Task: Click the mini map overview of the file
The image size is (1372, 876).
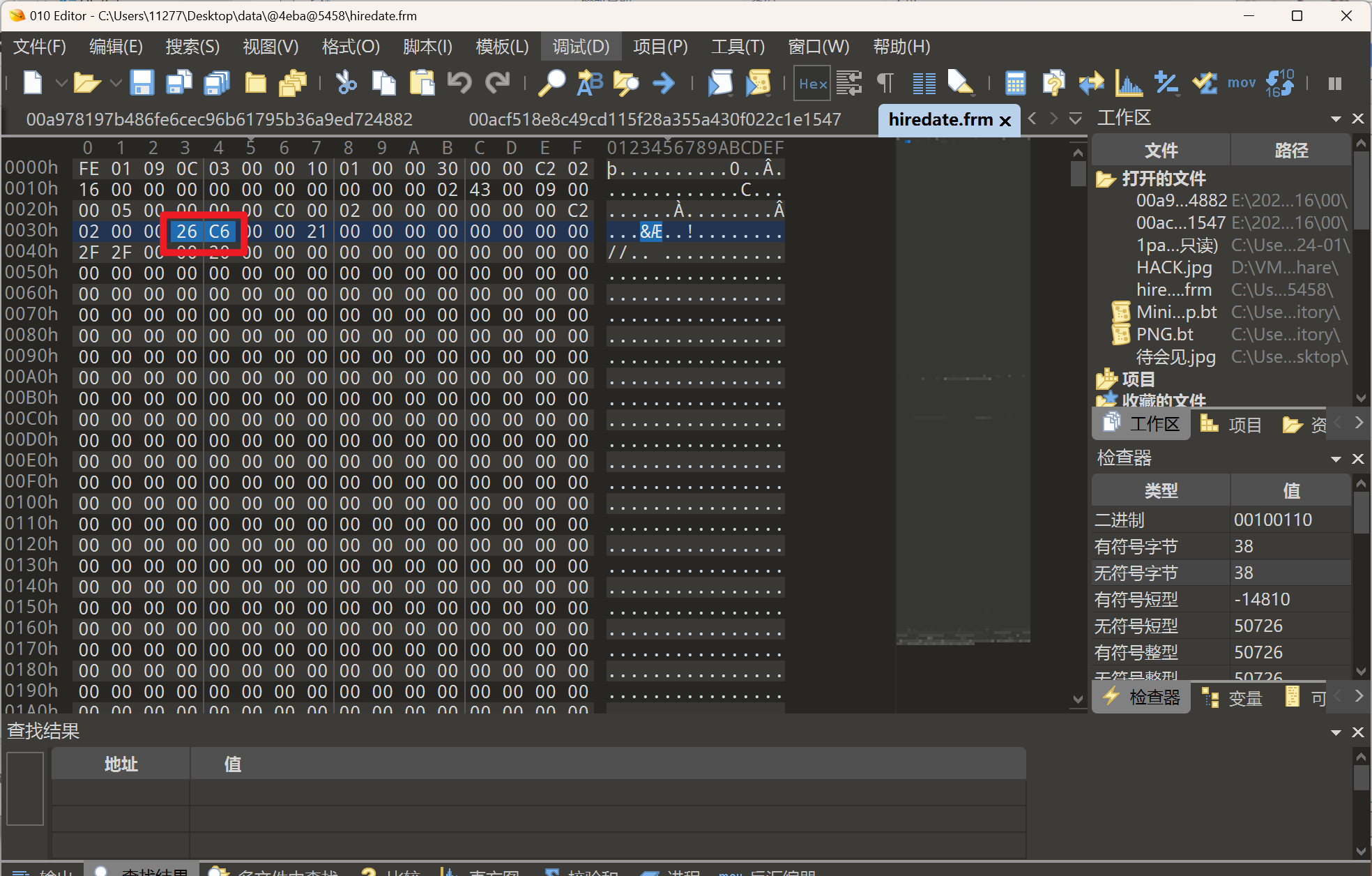Action: (963, 391)
